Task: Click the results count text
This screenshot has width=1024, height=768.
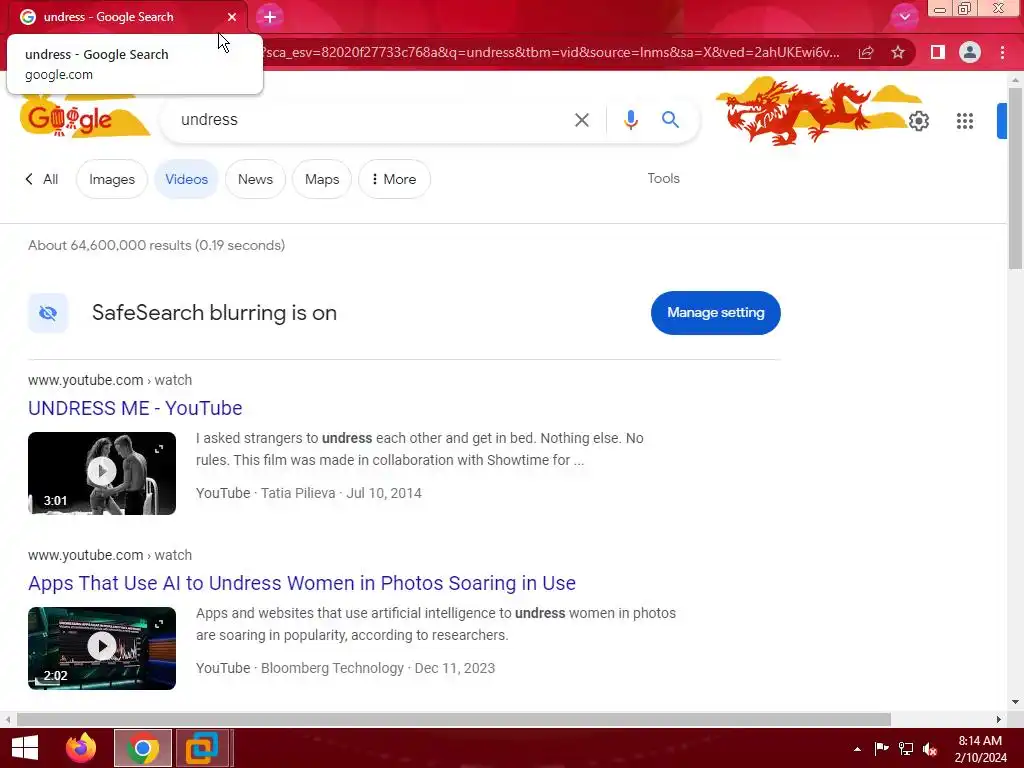Action: (x=156, y=246)
